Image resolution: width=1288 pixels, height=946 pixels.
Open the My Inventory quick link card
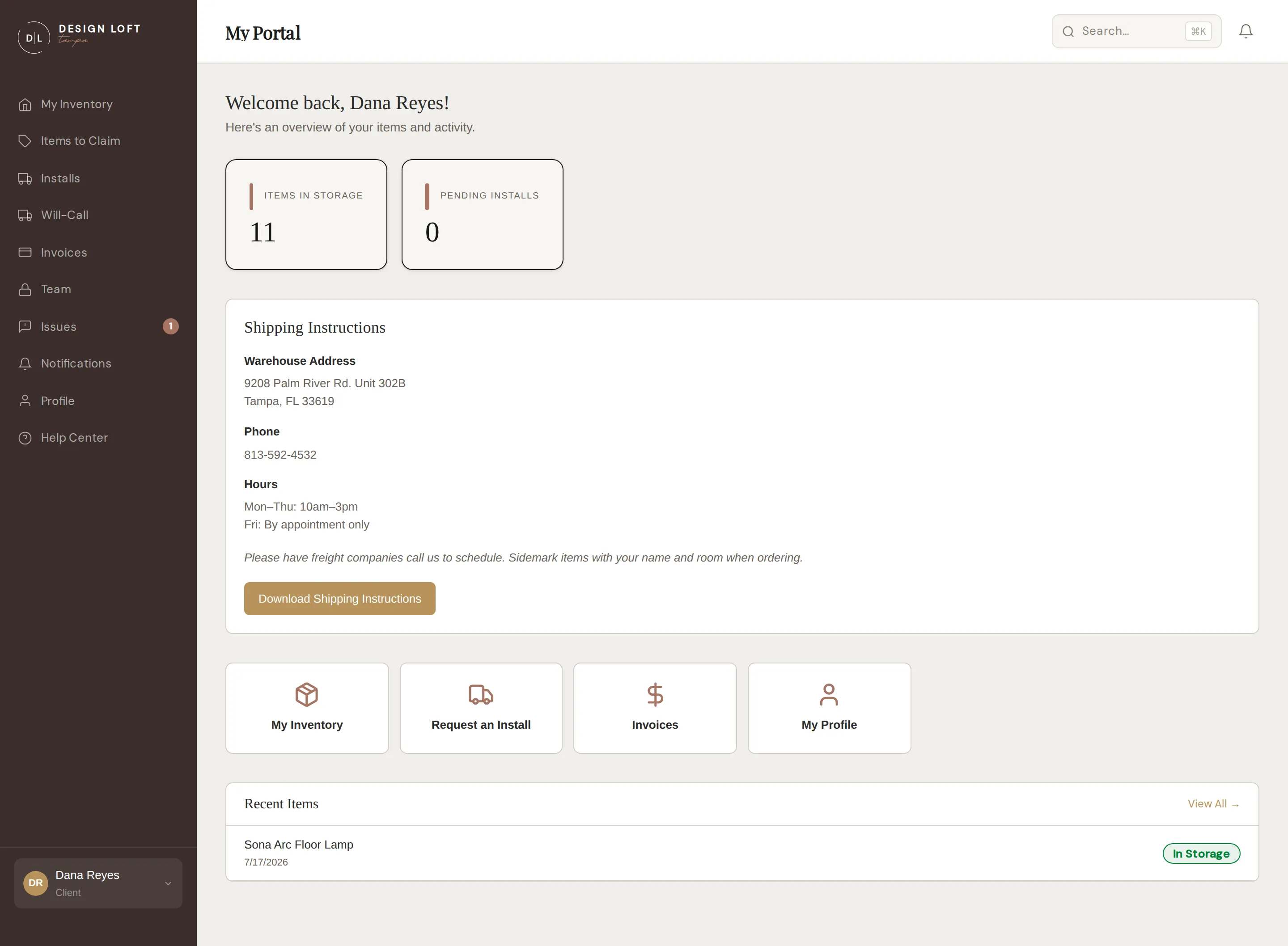(x=307, y=708)
